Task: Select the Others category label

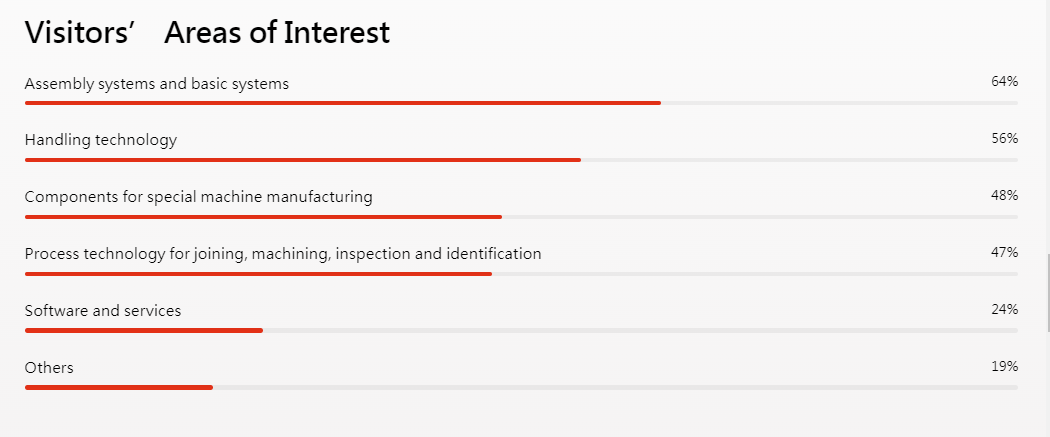Action: pyautogui.click(x=49, y=367)
